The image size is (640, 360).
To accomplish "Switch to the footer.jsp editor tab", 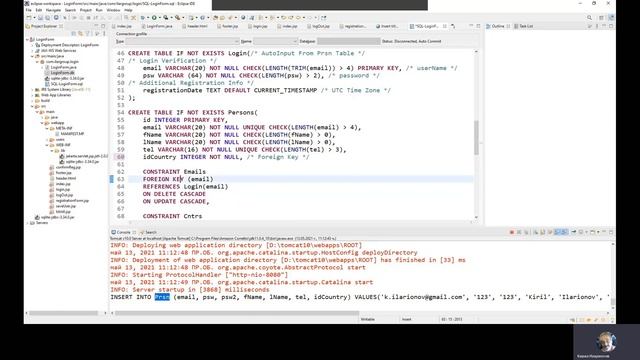I will 228,26.
